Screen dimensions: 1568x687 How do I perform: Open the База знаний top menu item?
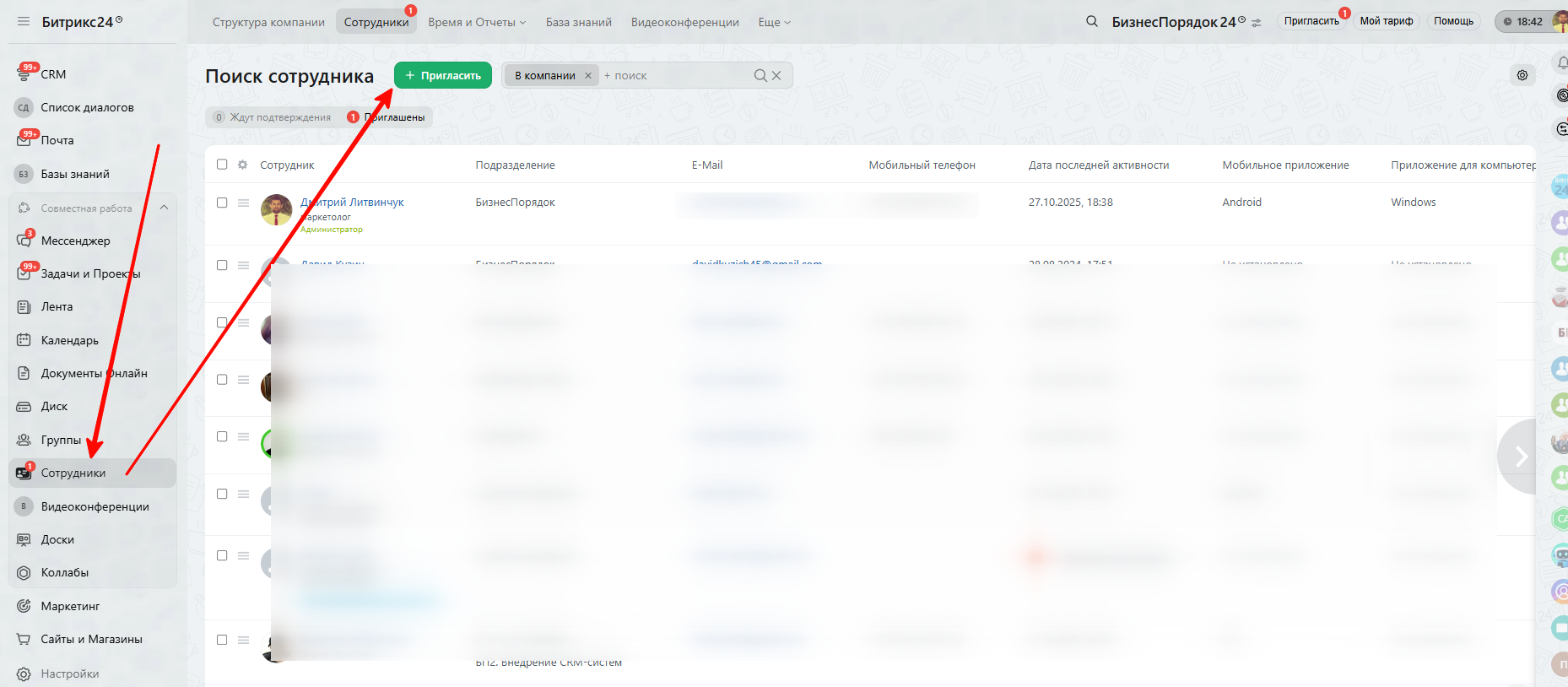coord(578,22)
